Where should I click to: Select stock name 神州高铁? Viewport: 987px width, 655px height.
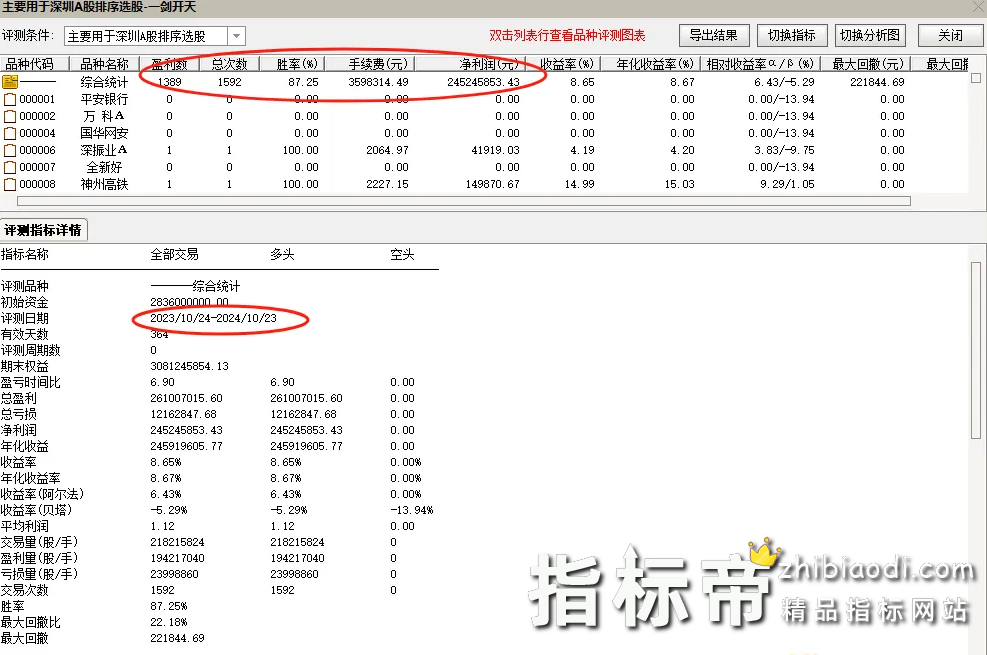[104, 184]
